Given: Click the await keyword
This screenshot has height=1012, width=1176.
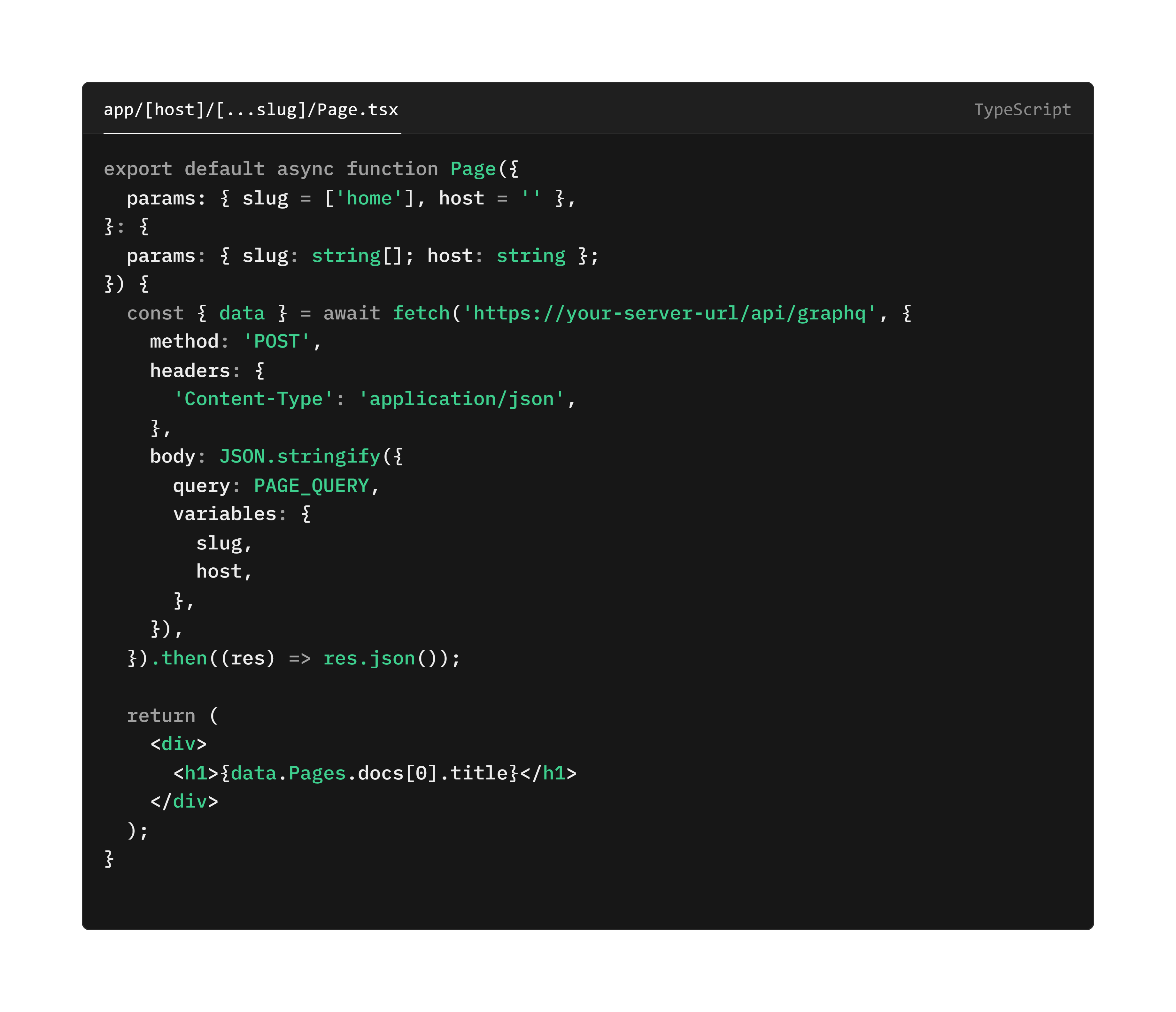Looking at the screenshot, I should (351, 313).
